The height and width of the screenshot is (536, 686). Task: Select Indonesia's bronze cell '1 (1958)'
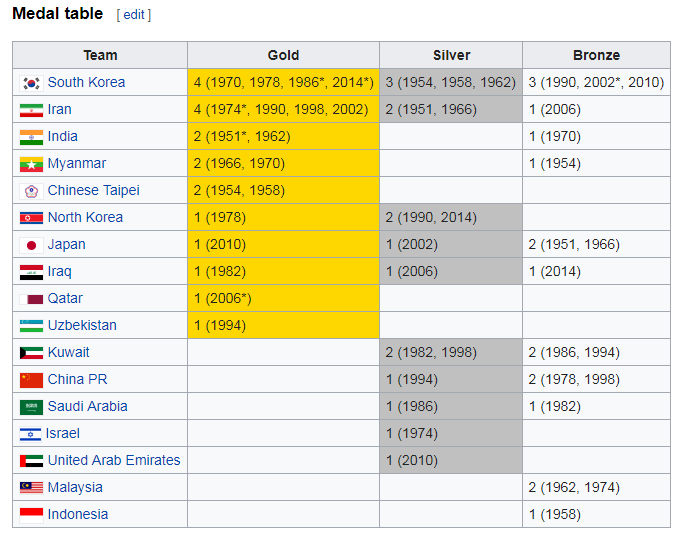pos(596,515)
